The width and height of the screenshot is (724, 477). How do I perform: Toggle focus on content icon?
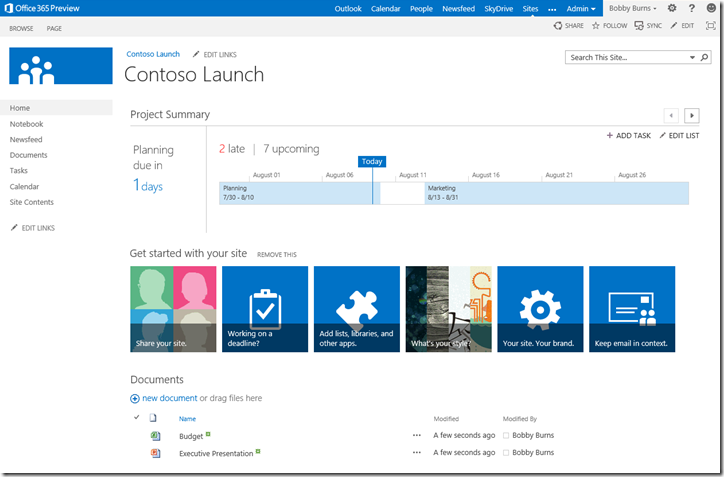711,26
